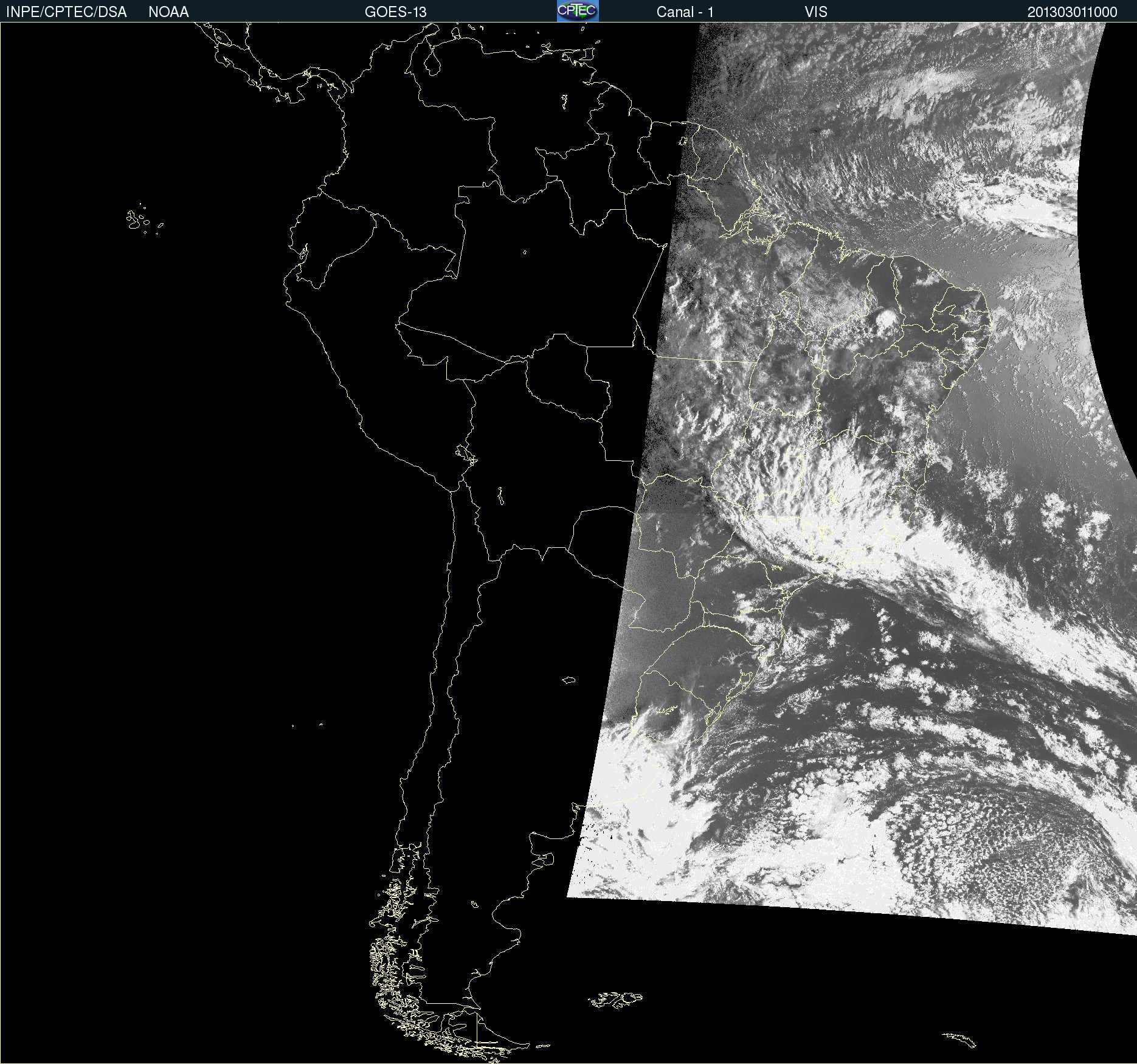This screenshot has width=1137, height=1064.
Task: Click the CPTEC logo in the header
Action: (x=578, y=11)
